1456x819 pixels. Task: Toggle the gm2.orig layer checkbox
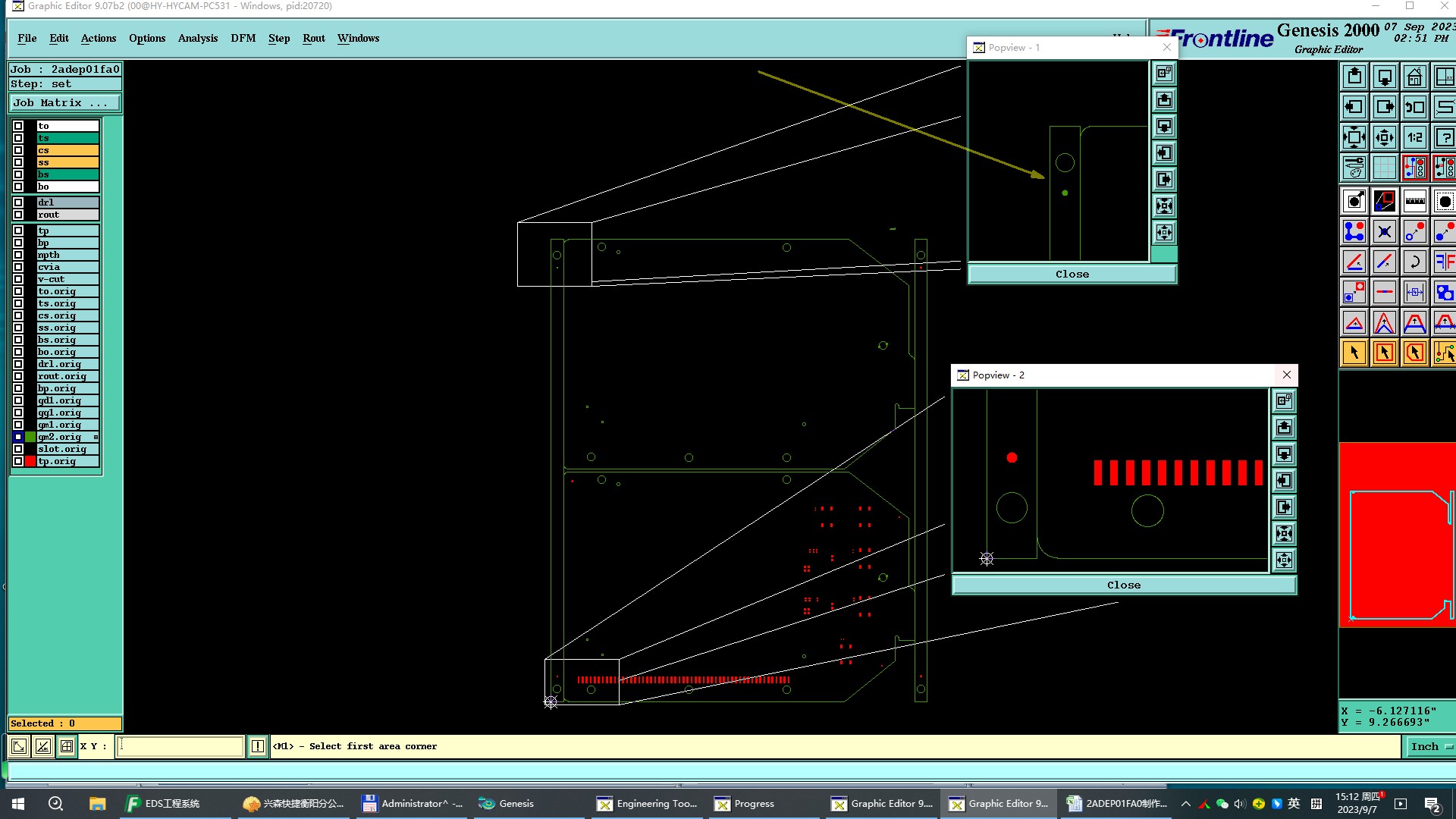(18, 437)
